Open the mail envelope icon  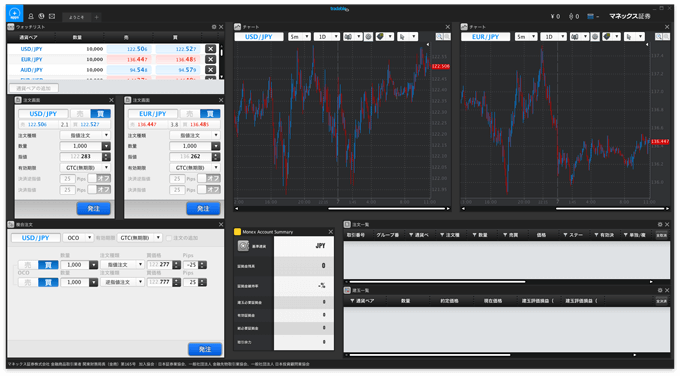coord(52,16)
